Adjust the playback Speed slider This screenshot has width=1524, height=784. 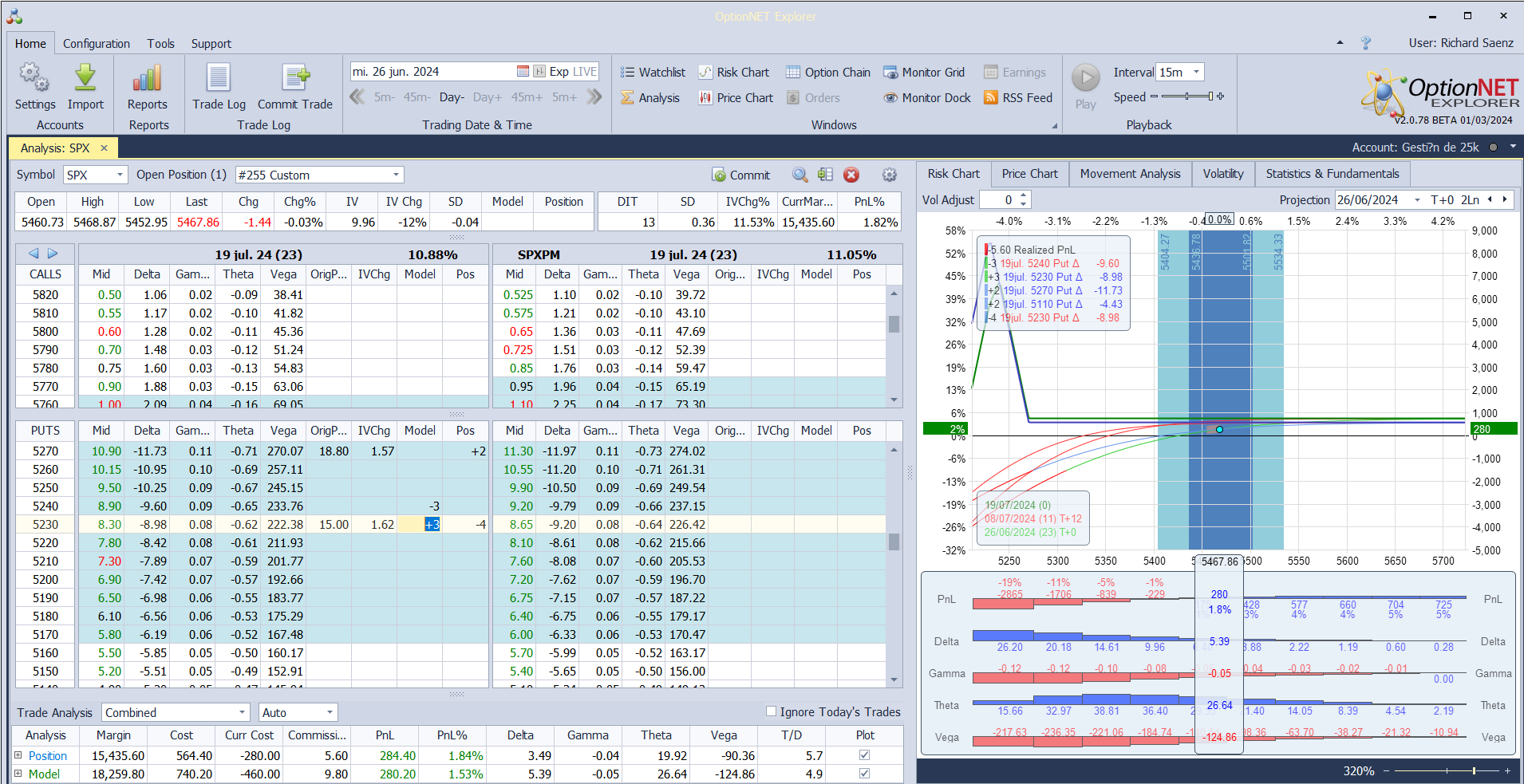pos(1186,97)
